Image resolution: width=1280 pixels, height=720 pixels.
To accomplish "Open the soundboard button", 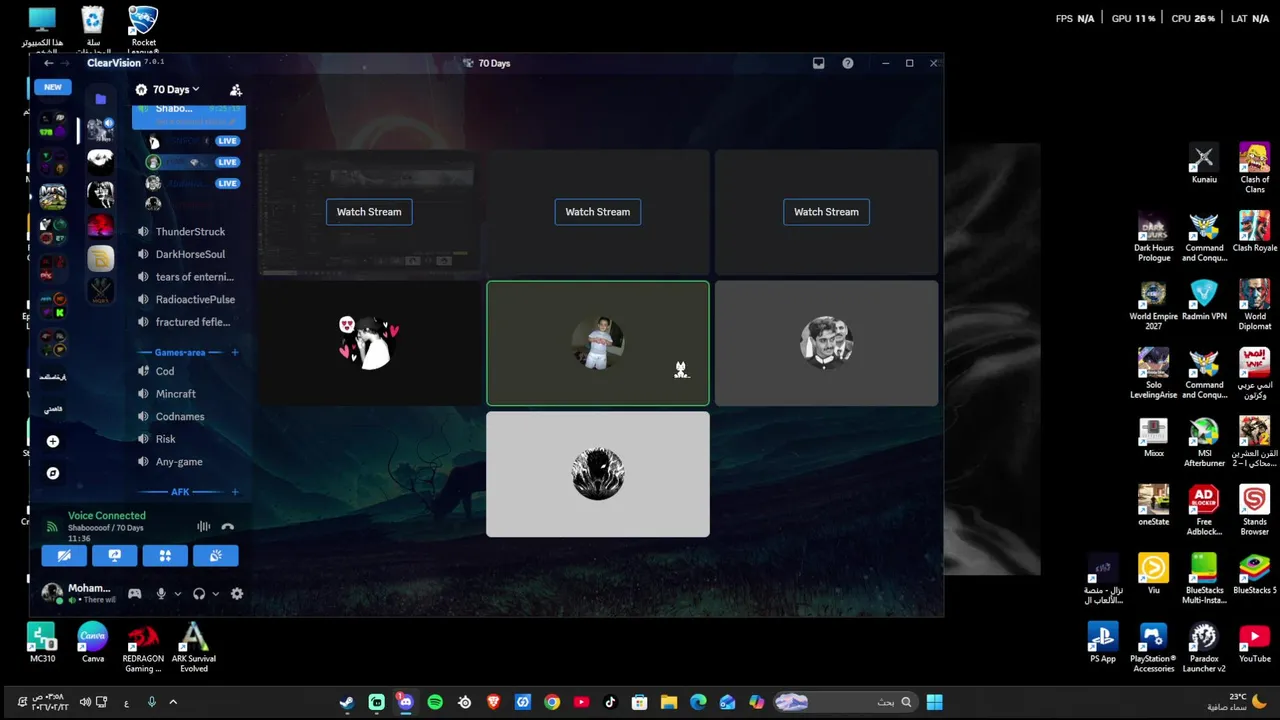I will tap(216, 556).
